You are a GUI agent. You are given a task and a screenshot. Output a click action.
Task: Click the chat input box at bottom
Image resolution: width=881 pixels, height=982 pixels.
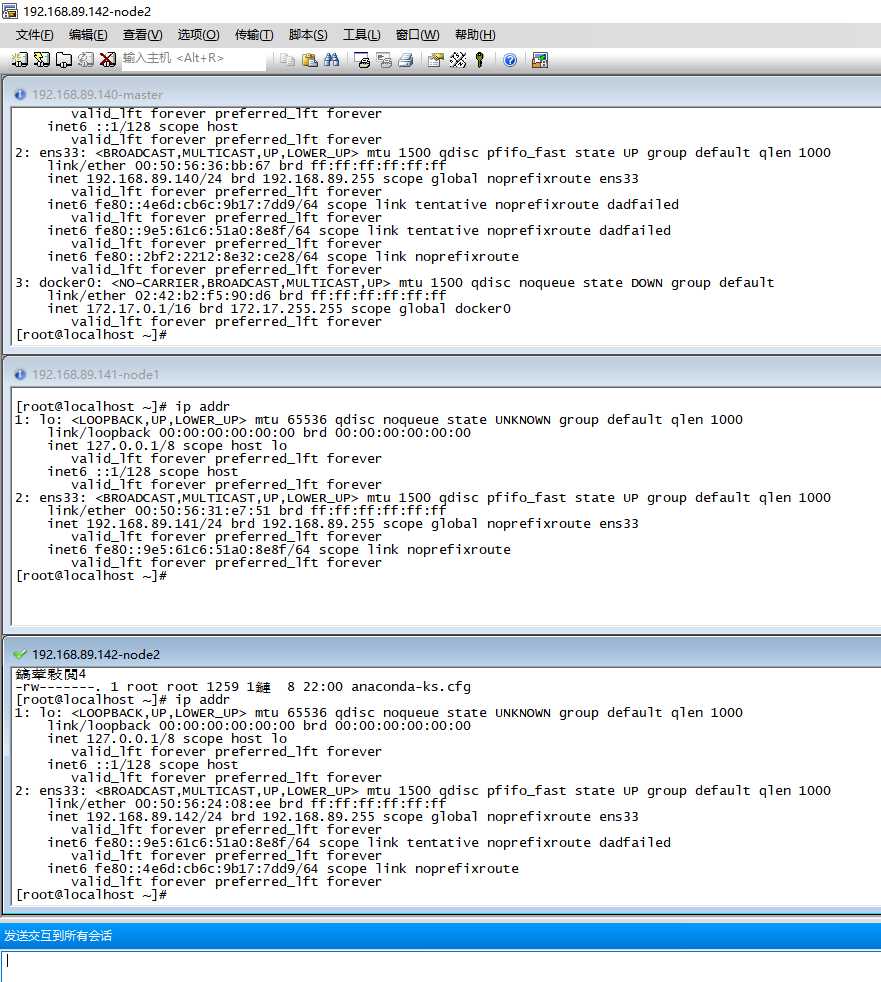[x=441, y=966]
